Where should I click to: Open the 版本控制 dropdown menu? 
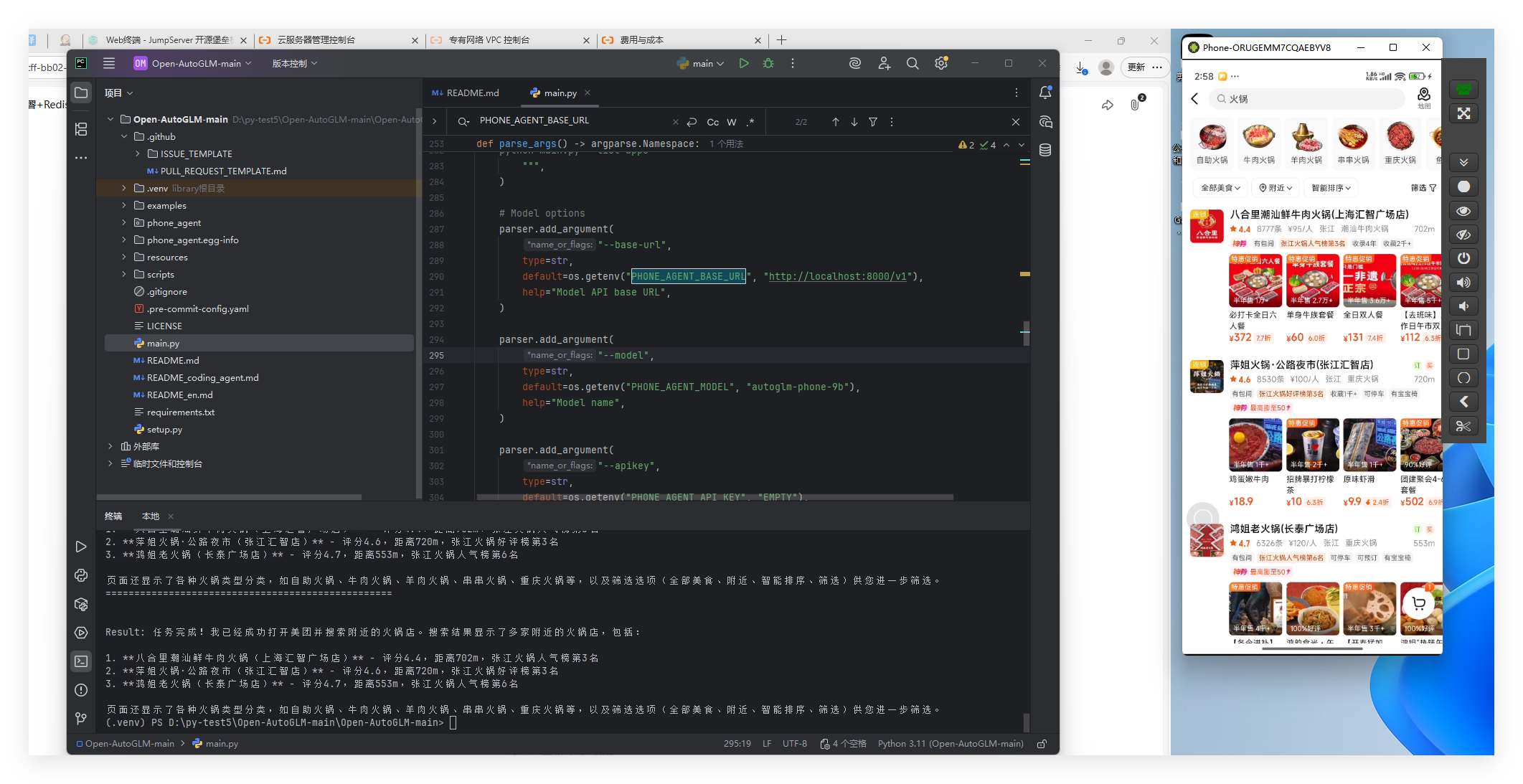point(294,63)
